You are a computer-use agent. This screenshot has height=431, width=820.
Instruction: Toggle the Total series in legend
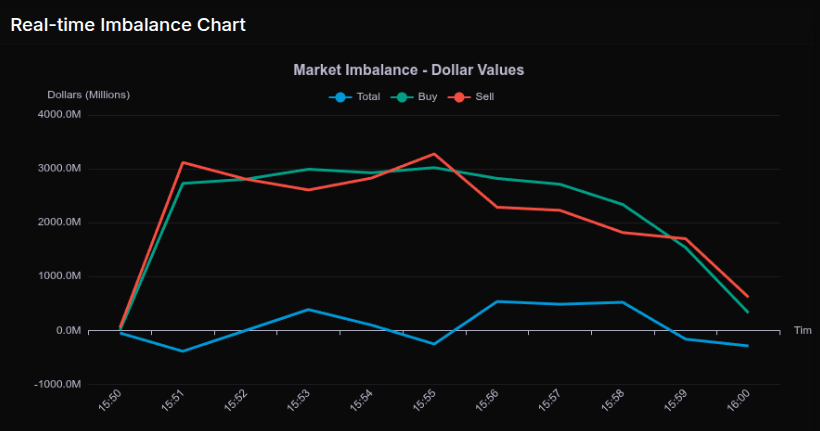[368, 97]
